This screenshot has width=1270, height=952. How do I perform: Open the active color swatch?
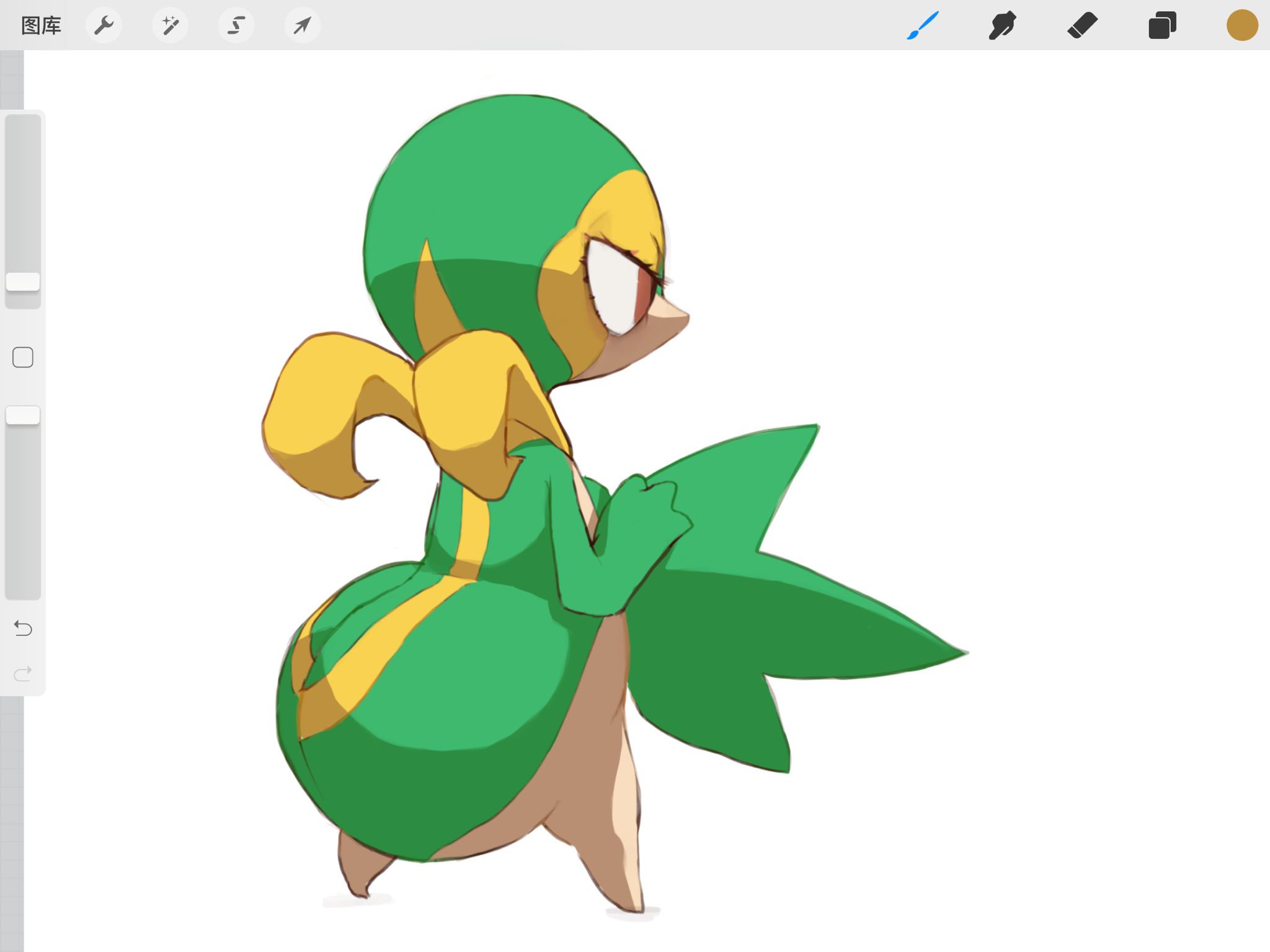pos(1242,26)
